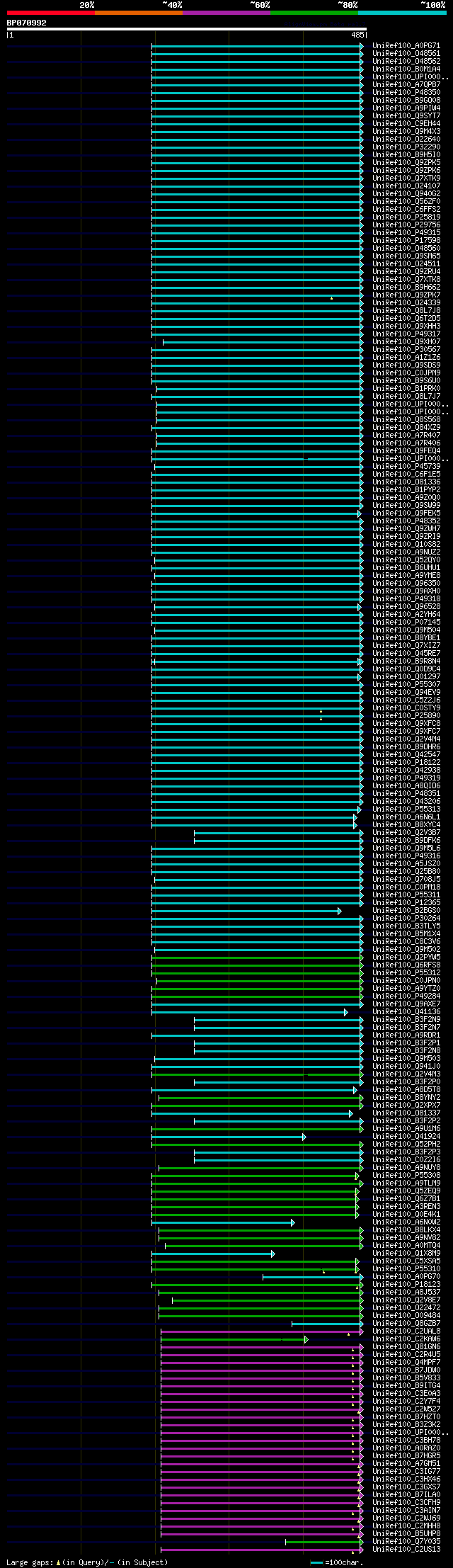Click hit label UniRef100_Q52QY0

click(x=406, y=559)
